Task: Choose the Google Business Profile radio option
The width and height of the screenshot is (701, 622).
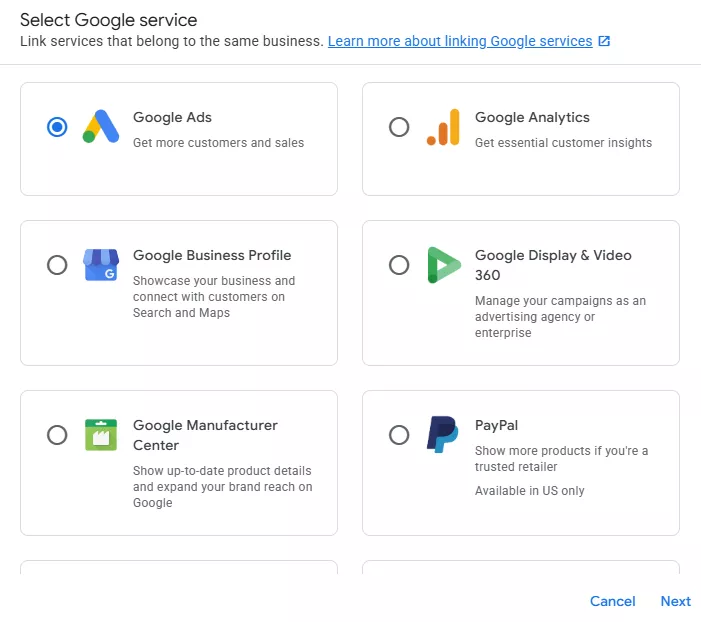Action: point(57,265)
